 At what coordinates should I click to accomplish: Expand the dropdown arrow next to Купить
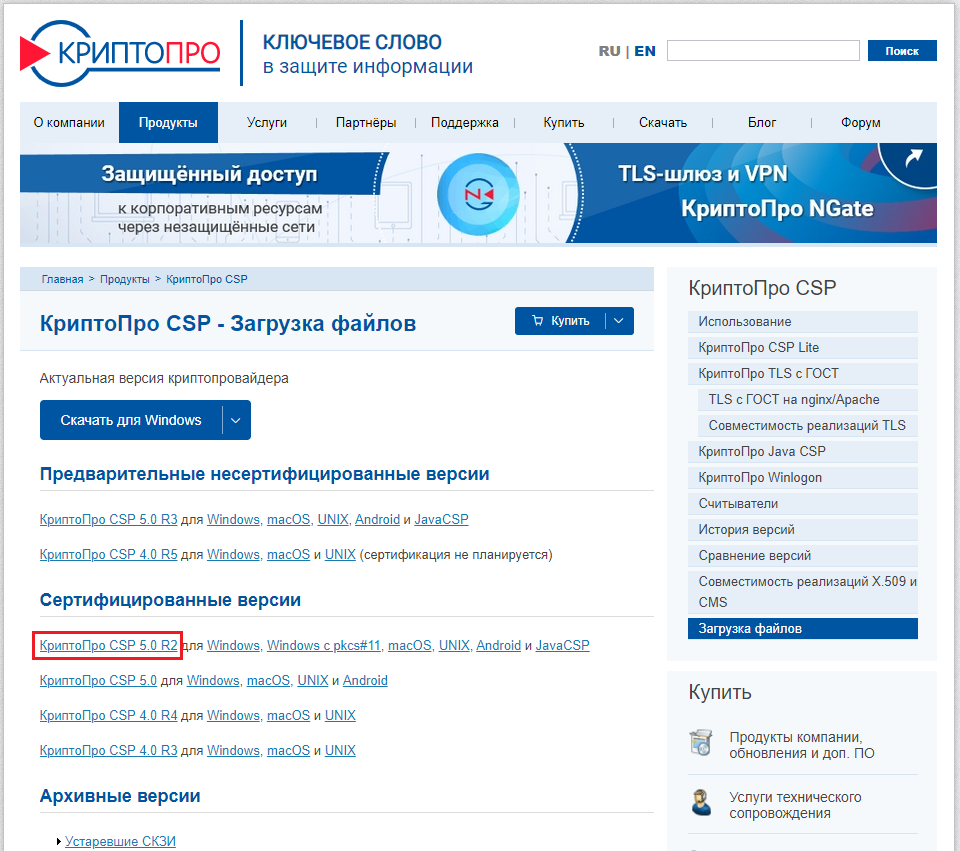click(x=620, y=320)
